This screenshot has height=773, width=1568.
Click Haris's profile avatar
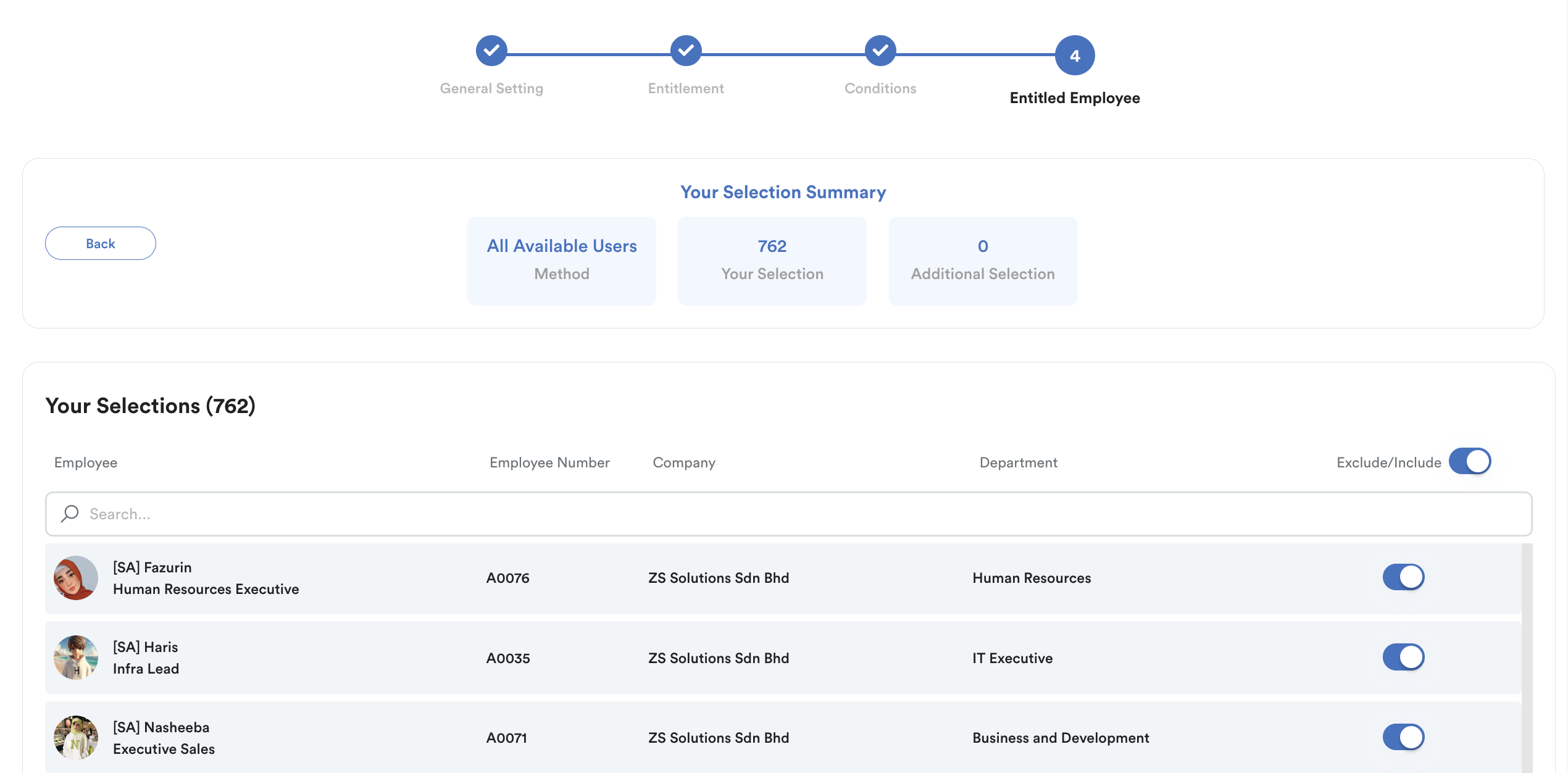[x=76, y=658]
